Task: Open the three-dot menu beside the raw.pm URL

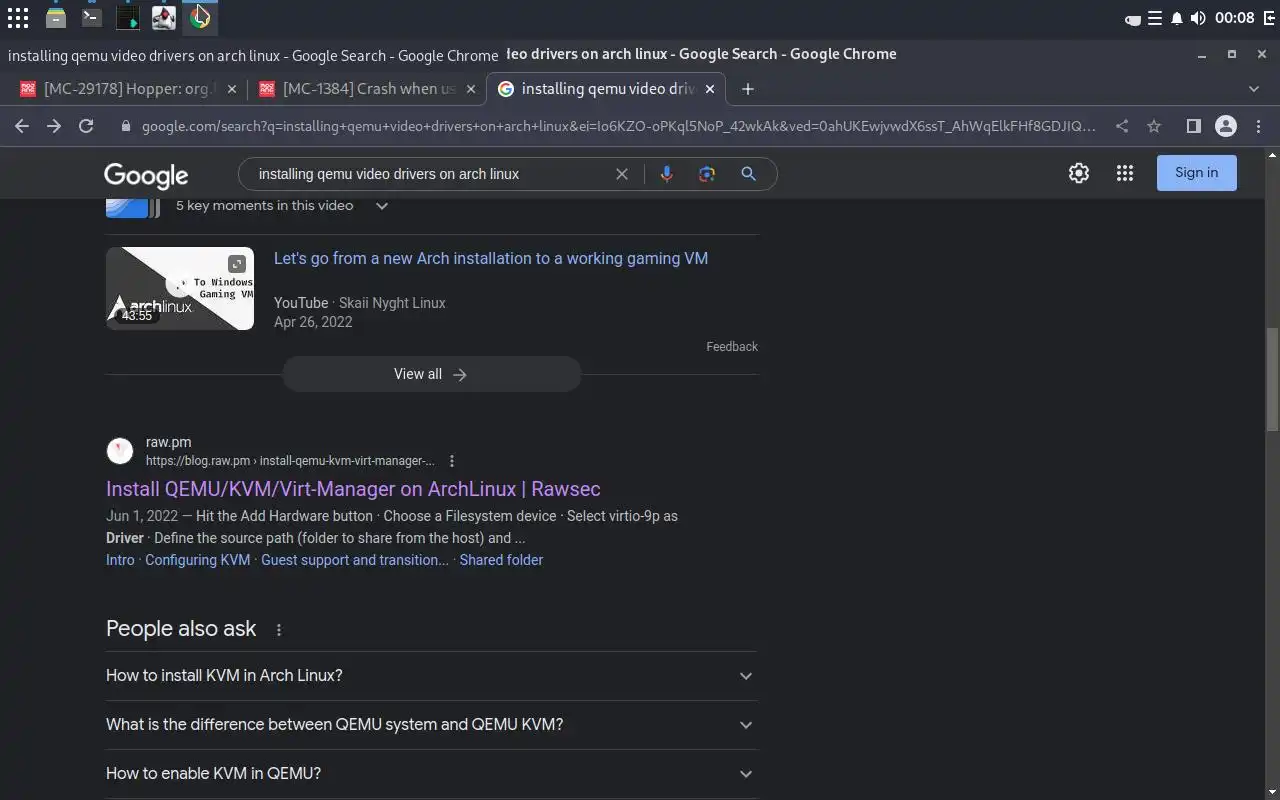Action: tap(452, 461)
